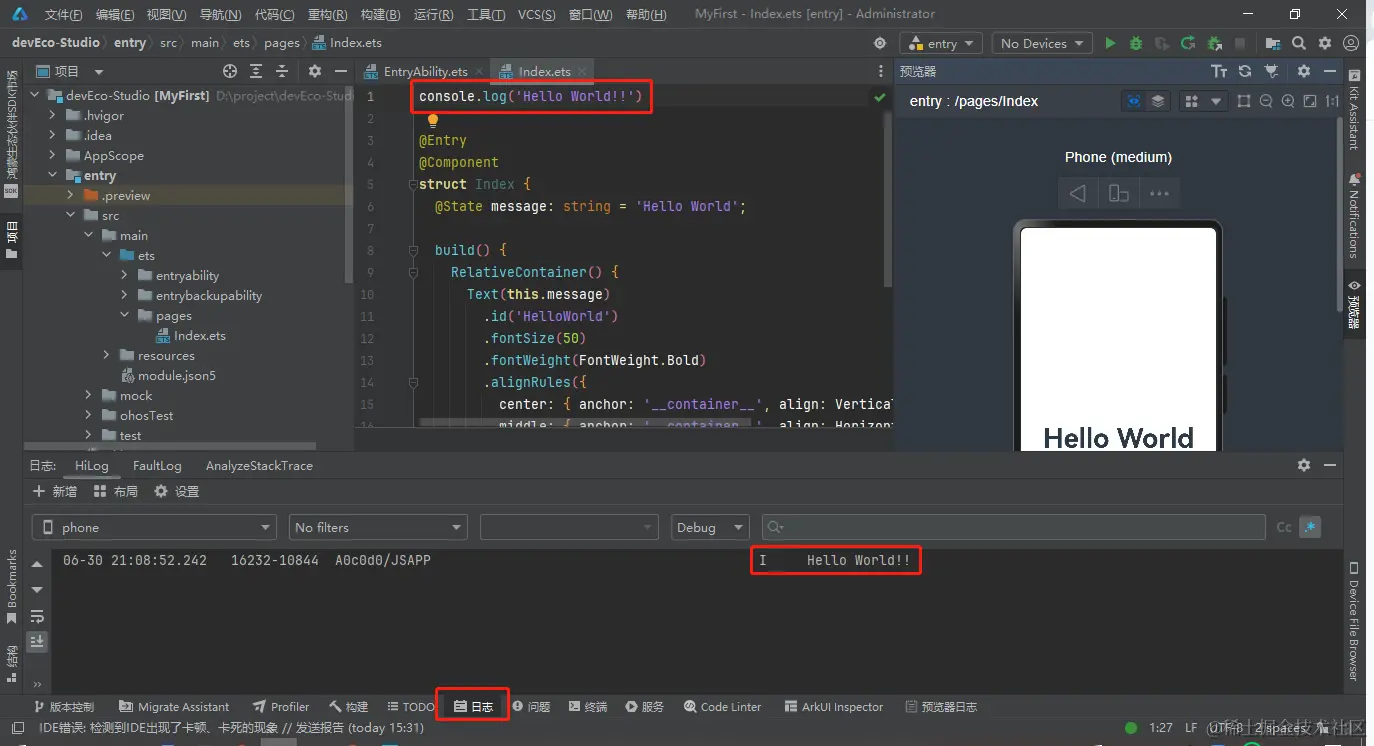Minimize the previewer panel
Screen dimensions: 1374x746
click(1330, 71)
